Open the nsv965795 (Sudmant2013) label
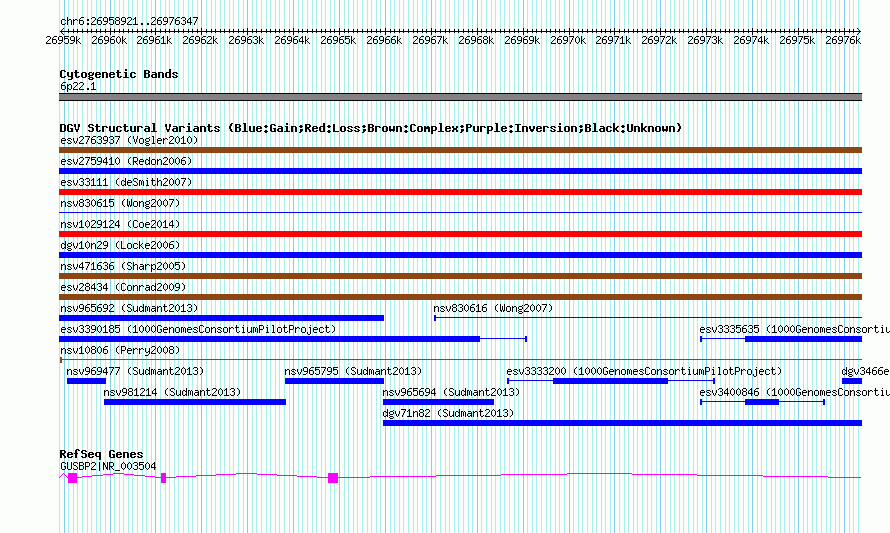The width and height of the screenshot is (890, 533). point(353,371)
